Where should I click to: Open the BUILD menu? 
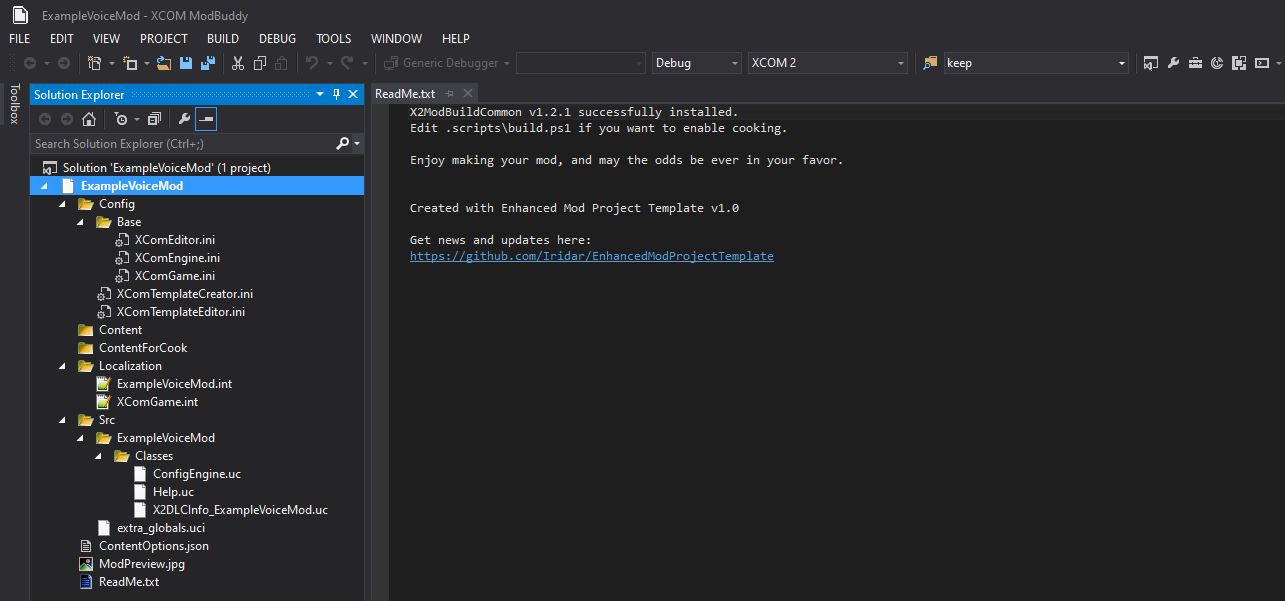(x=223, y=39)
